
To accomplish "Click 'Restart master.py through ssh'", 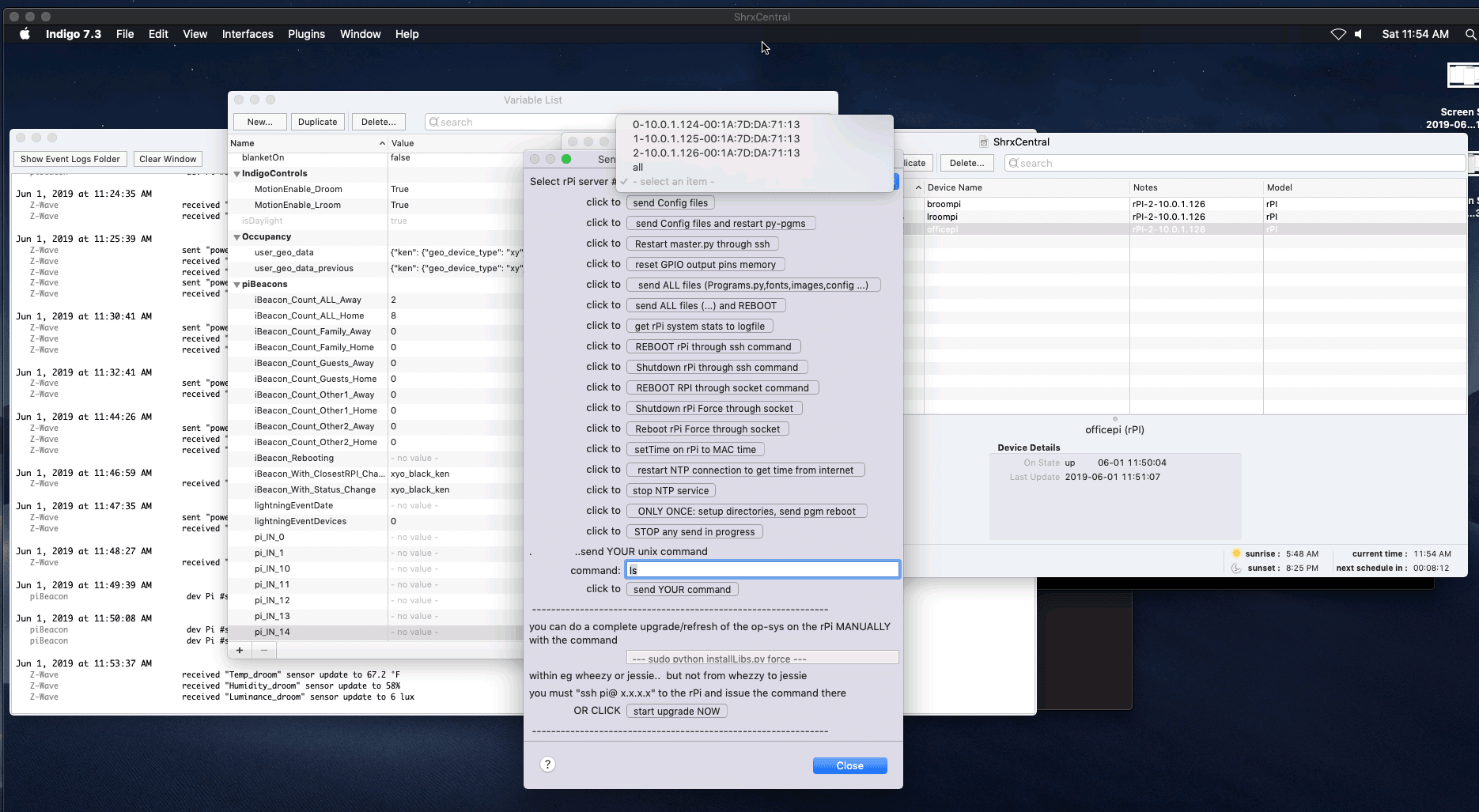I will 702,244.
